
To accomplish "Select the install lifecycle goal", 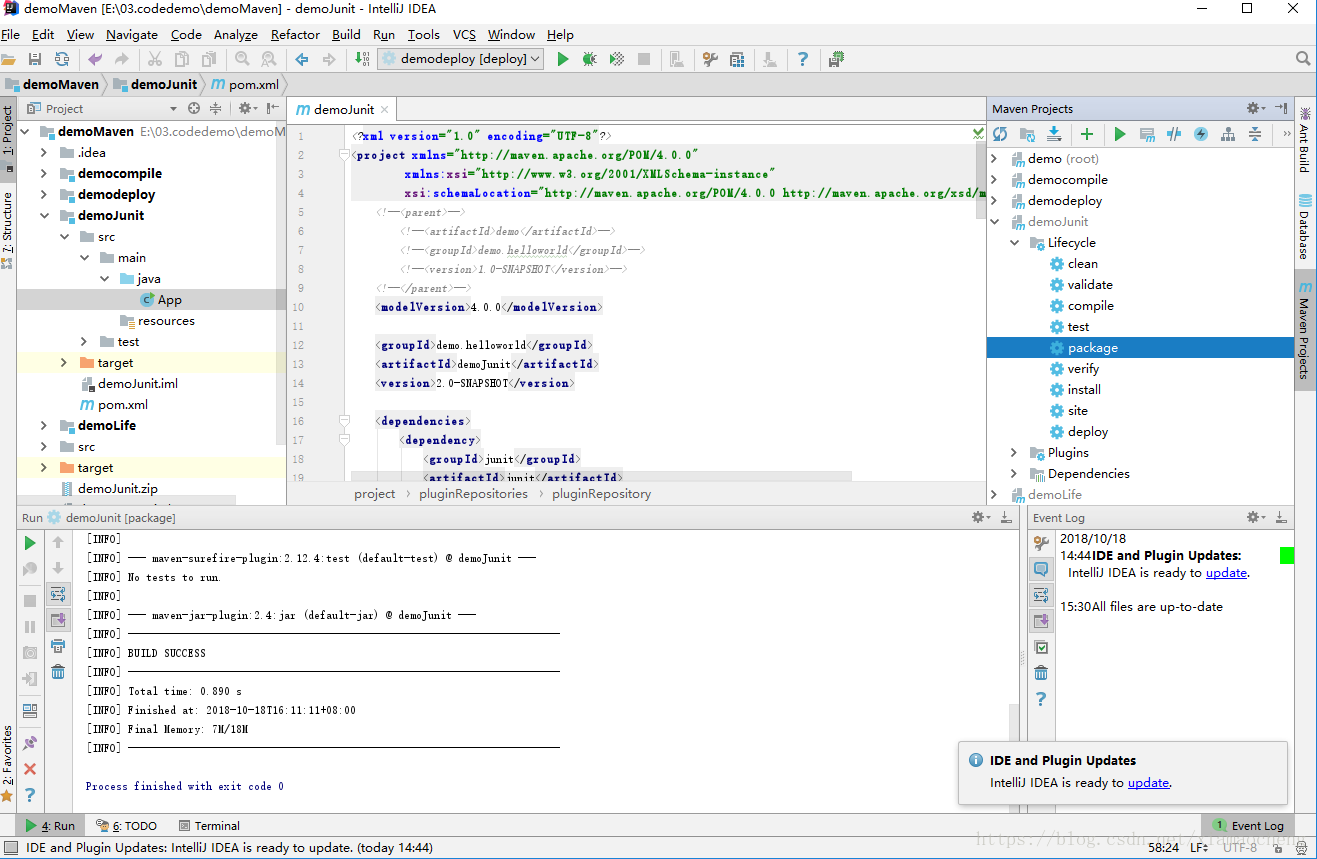I will (x=1084, y=390).
